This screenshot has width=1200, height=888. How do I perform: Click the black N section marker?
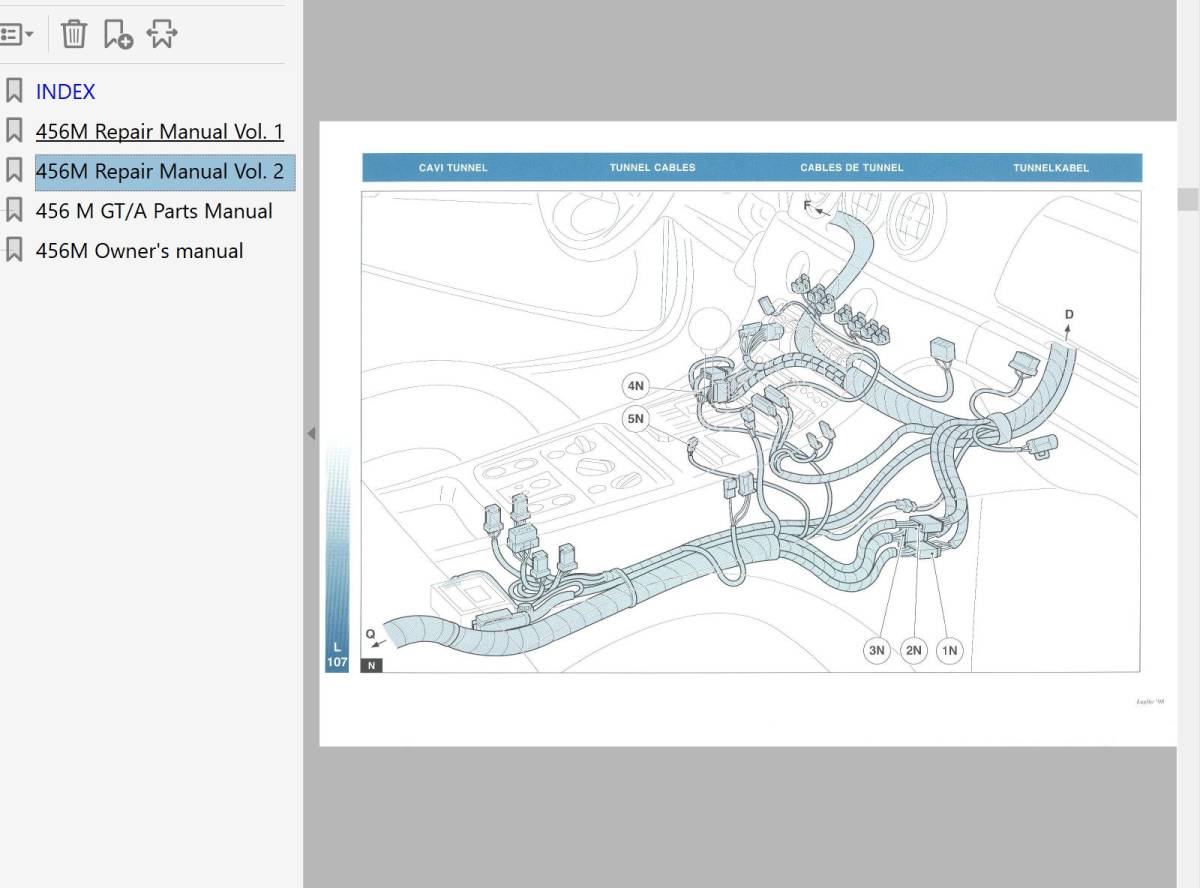(x=371, y=666)
